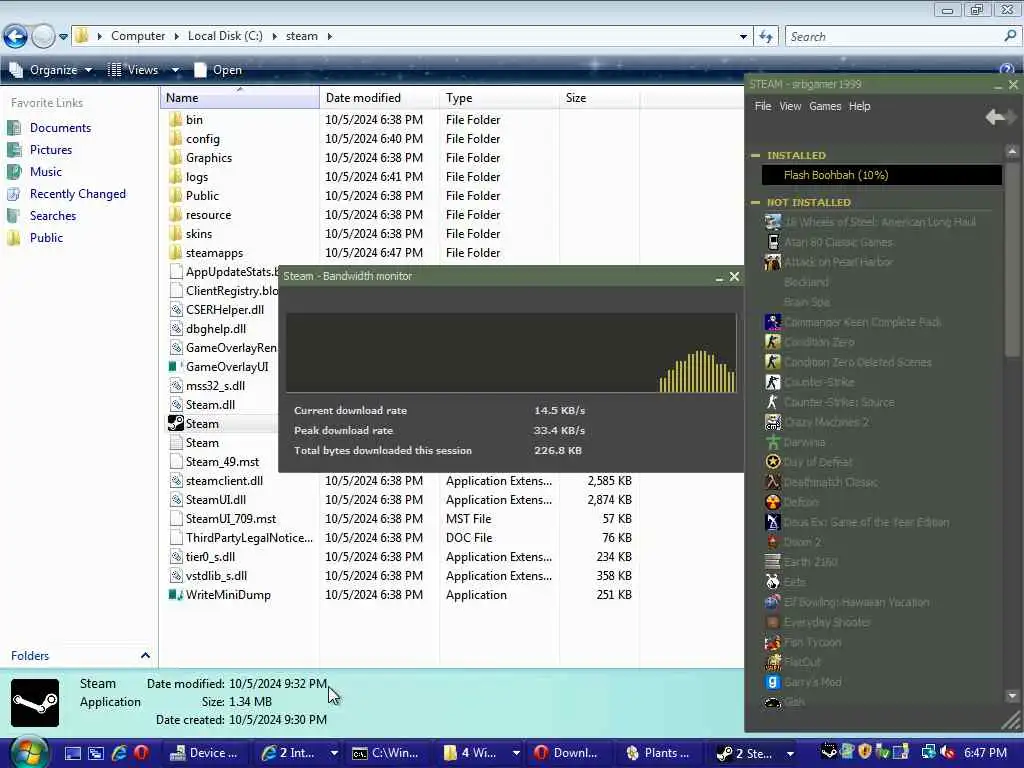Click the Explorer refresh button beside address bar

point(766,37)
